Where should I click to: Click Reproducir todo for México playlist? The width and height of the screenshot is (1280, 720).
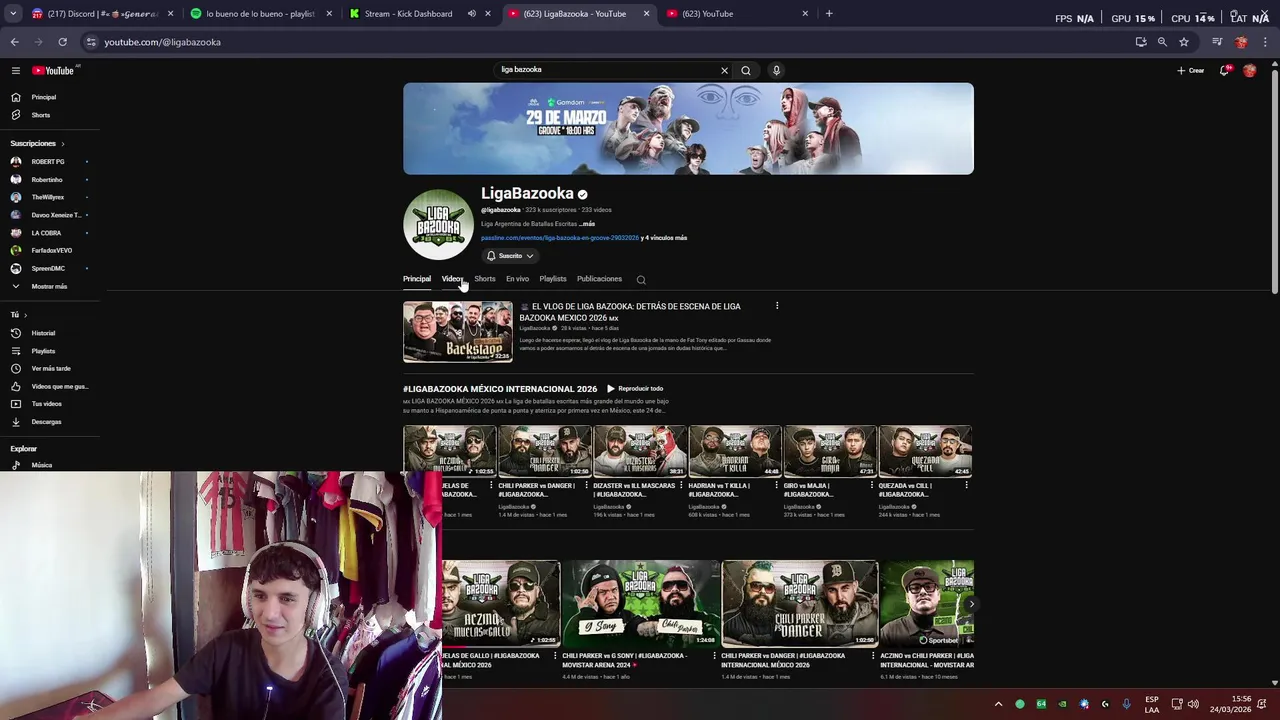click(x=635, y=389)
